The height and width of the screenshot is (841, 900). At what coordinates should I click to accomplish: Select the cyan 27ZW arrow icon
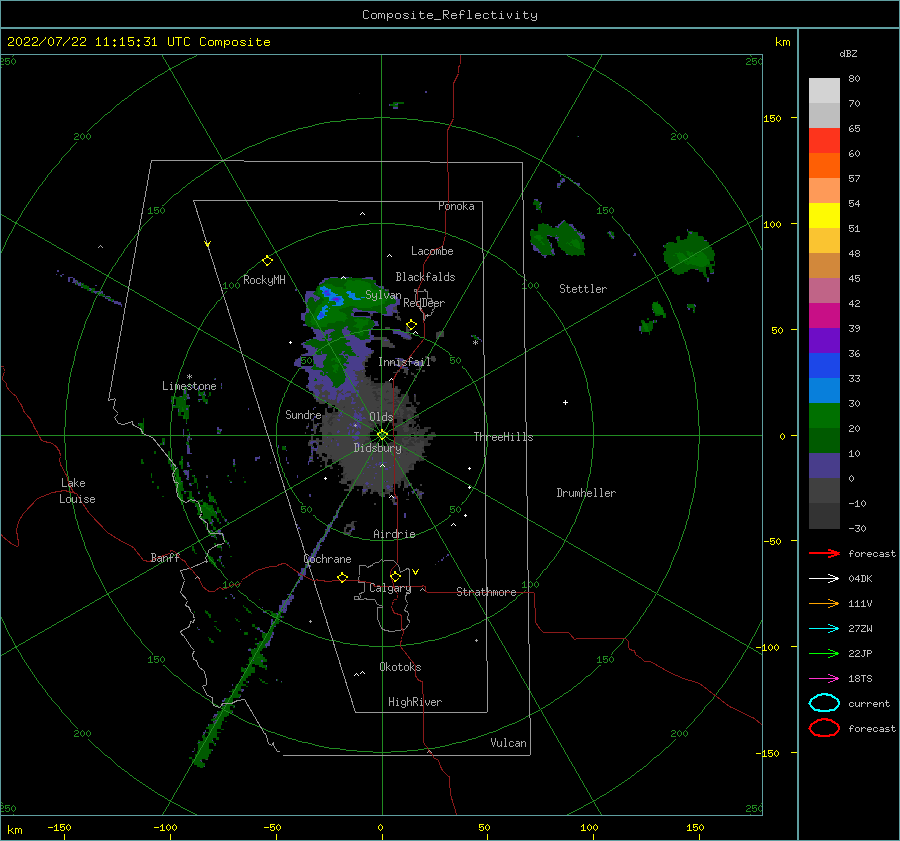[824, 629]
